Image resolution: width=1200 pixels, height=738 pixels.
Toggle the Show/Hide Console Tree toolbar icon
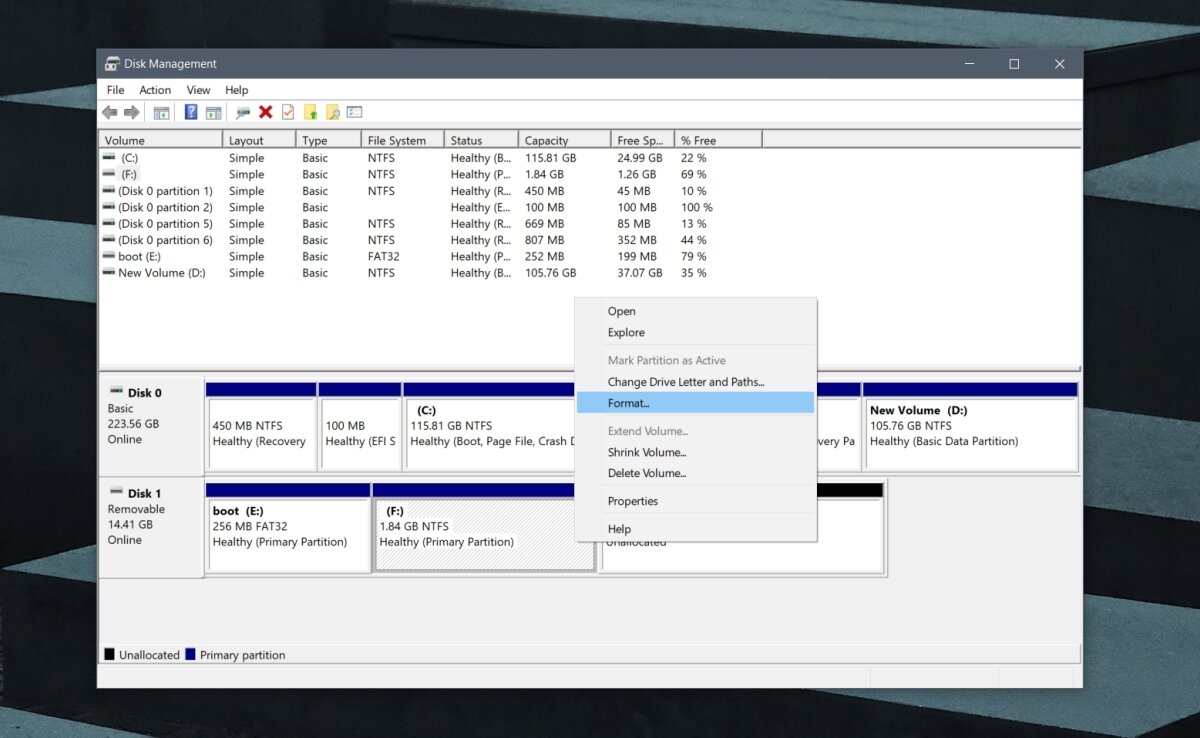tap(161, 111)
